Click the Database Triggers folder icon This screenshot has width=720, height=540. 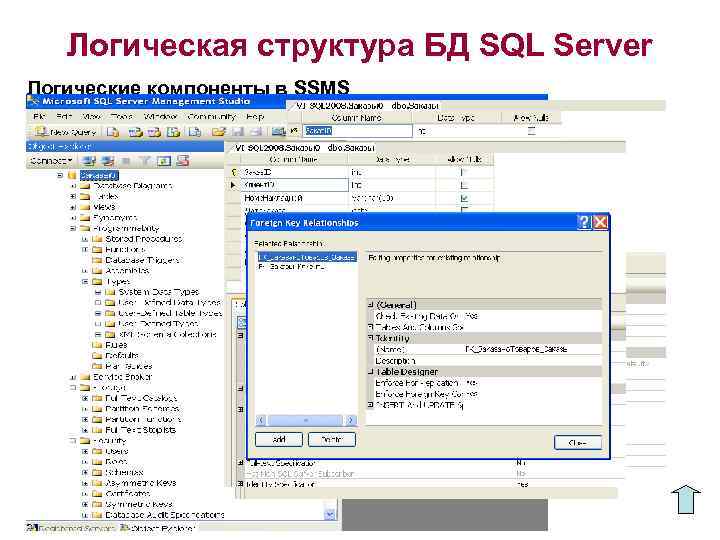tap(97, 260)
